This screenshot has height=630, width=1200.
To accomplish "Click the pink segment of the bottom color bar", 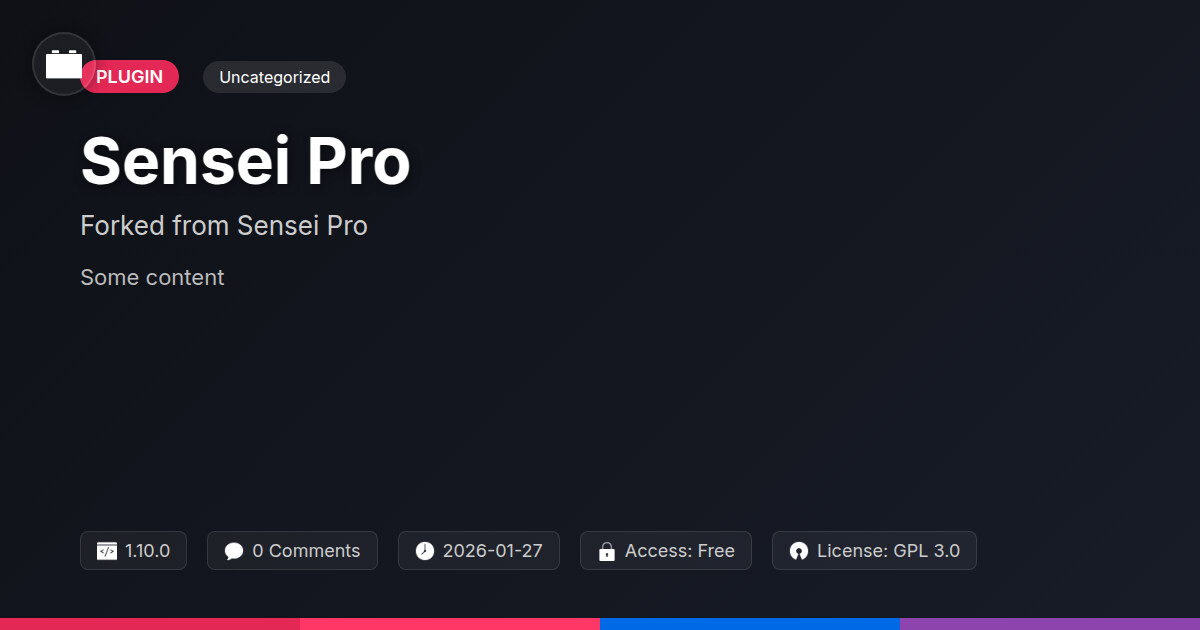I will [x=450, y=624].
